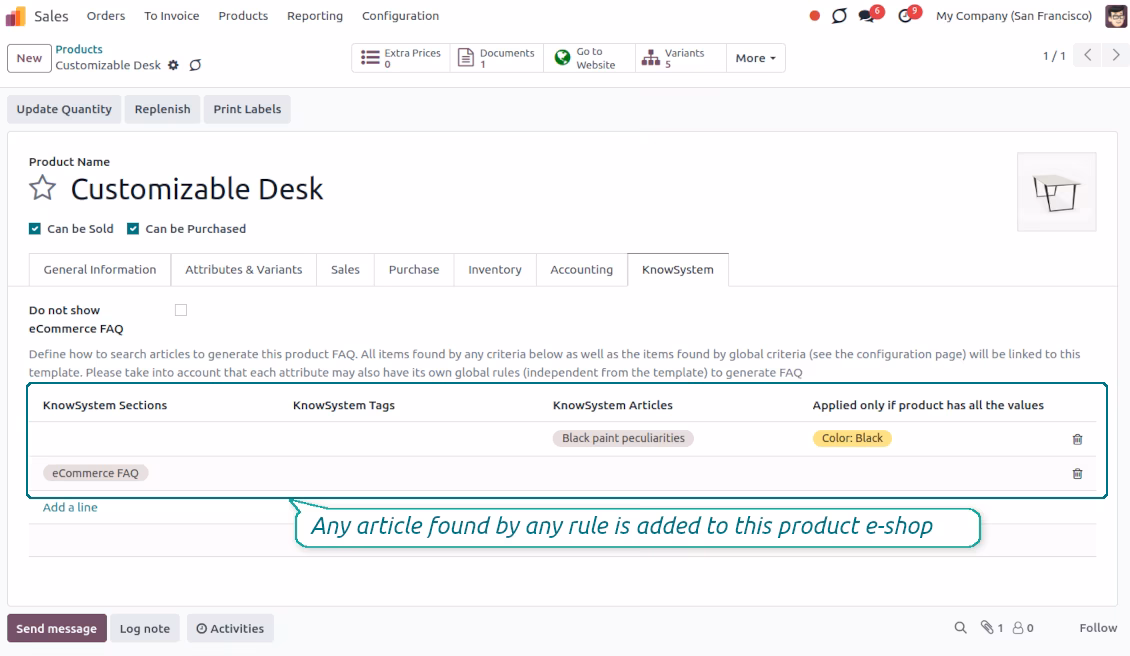
Task: Go to previous record arrow
Action: click(x=1088, y=56)
